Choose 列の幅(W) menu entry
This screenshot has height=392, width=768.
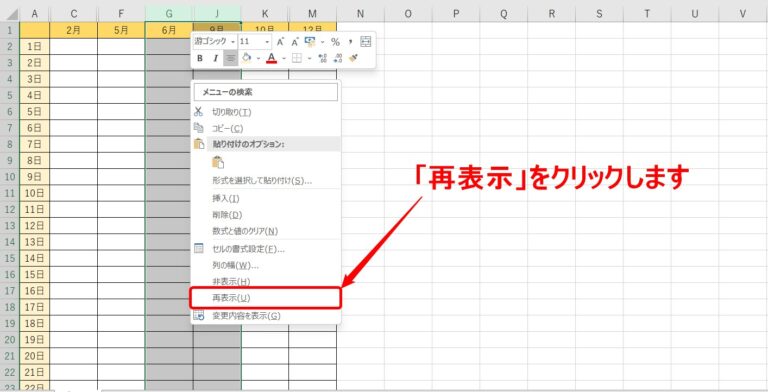point(265,266)
